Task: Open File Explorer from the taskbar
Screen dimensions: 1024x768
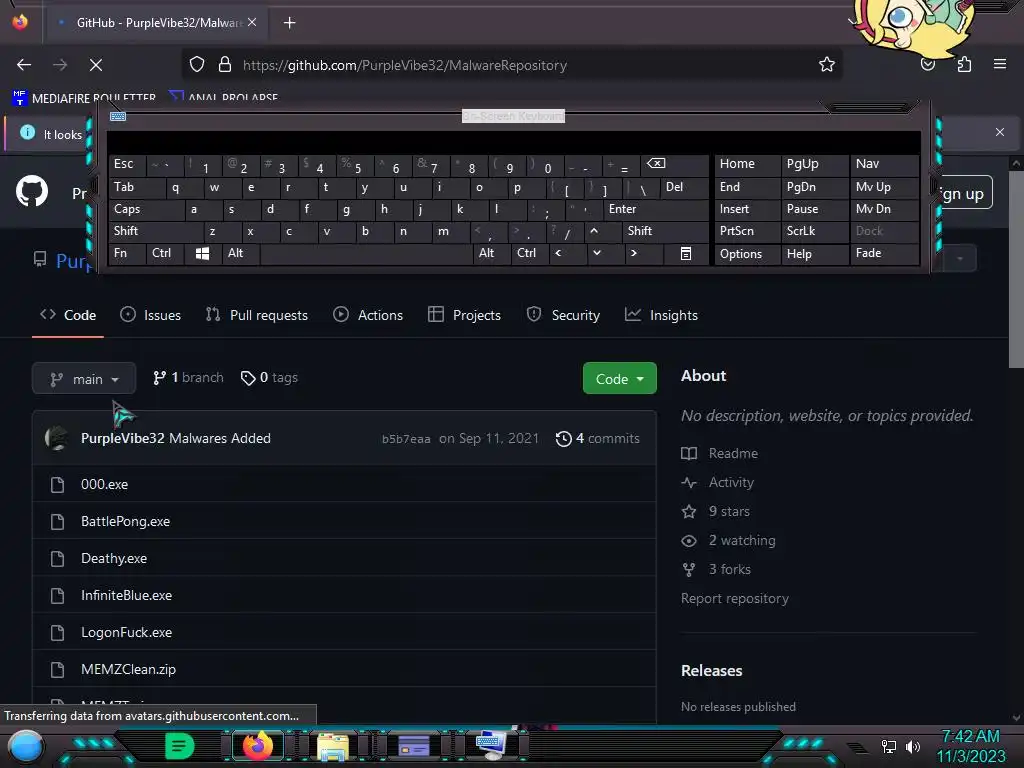Action: (333, 746)
